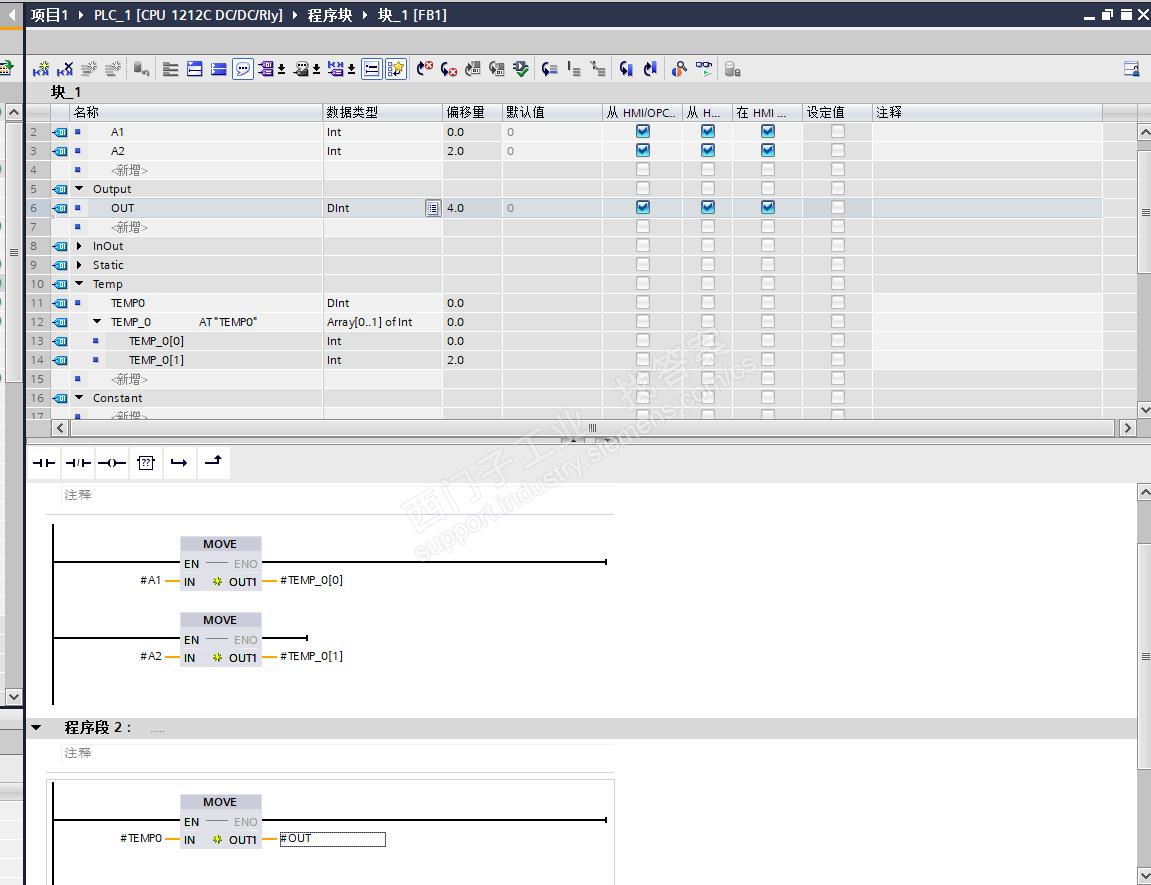Click the 注释 field under 程序段 2
Viewport: 1151px width, 885px height.
338,754
